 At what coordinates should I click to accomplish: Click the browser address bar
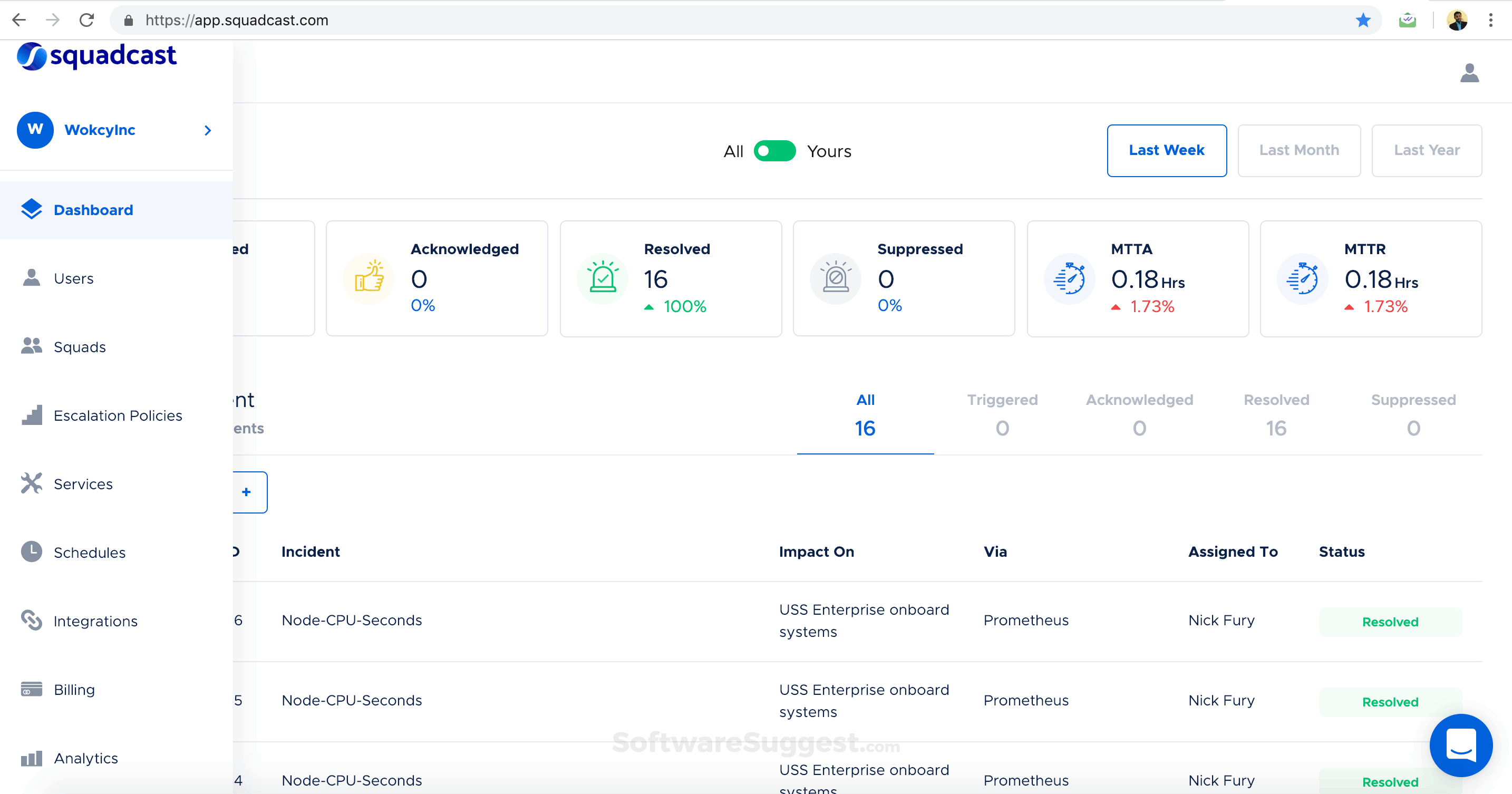coord(704,21)
